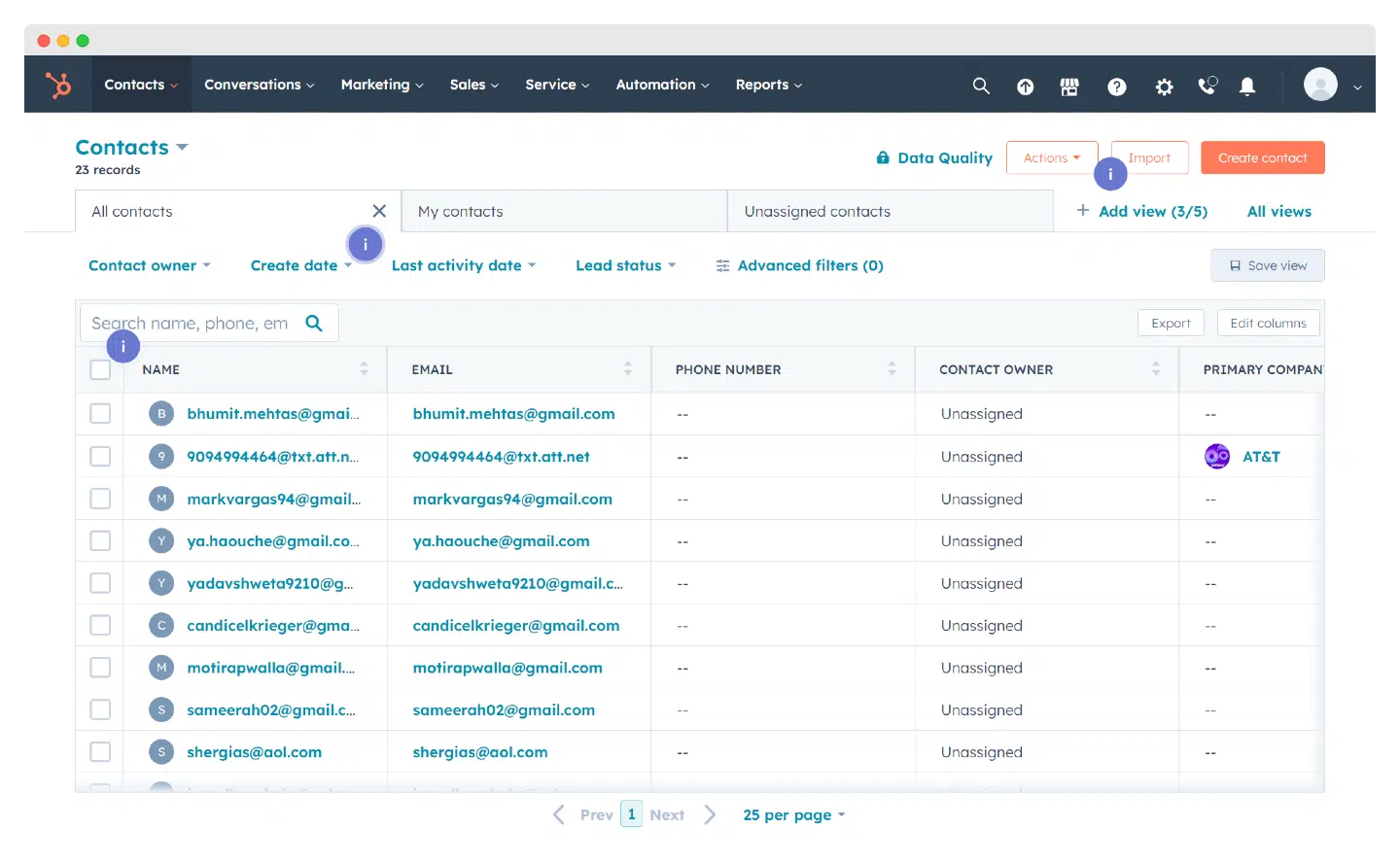Open the help question mark icon
The width and height of the screenshot is (1400, 864).
1116,86
